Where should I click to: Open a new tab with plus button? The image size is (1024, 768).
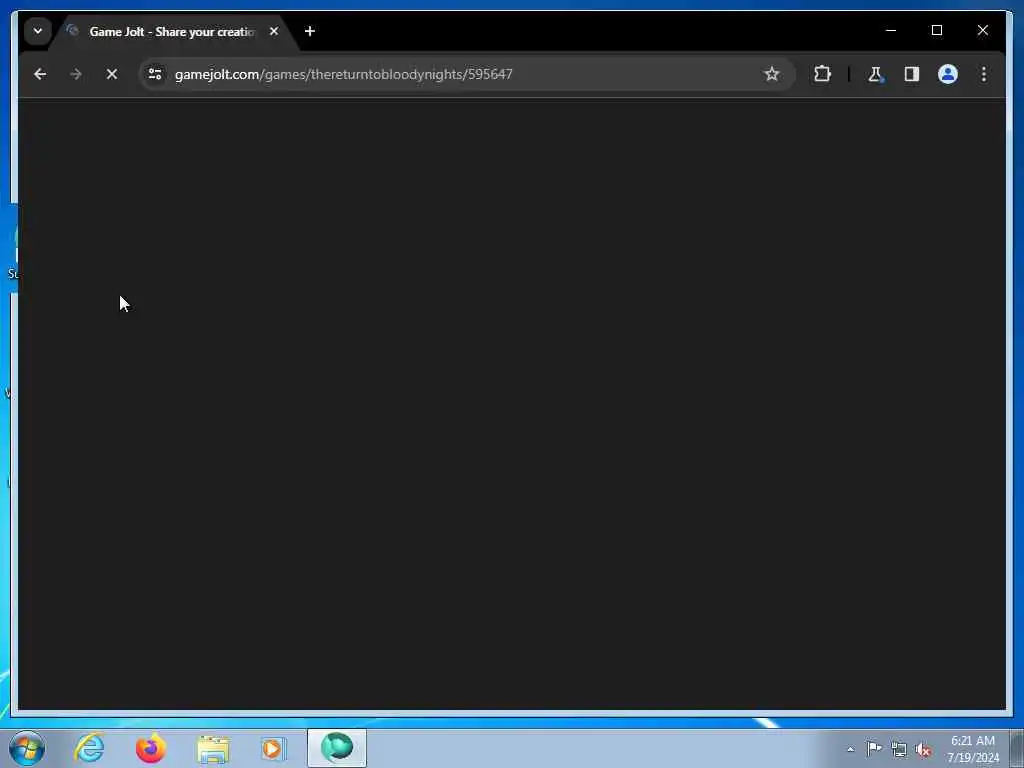310,31
